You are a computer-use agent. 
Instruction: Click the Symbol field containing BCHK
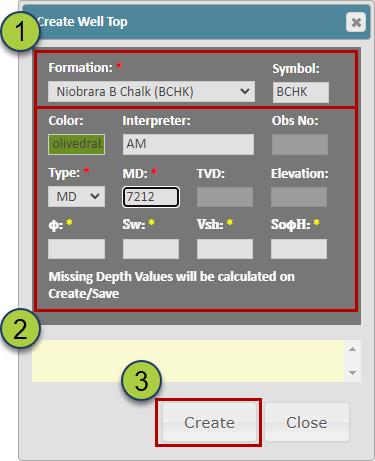[x=301, y=92]
